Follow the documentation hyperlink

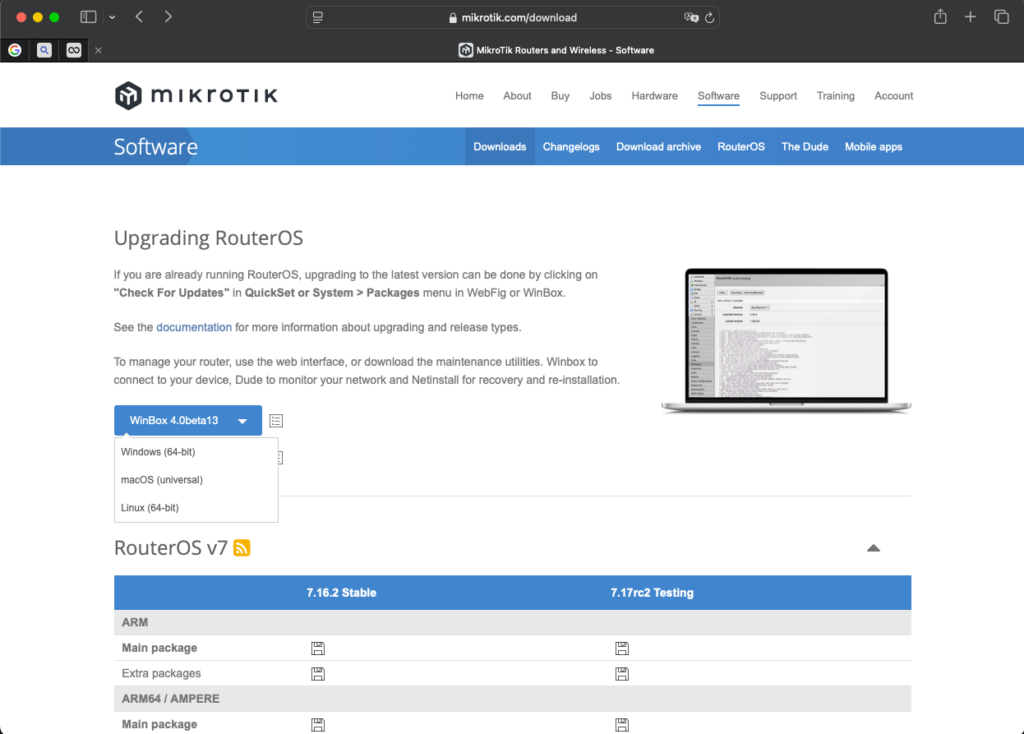point(194,327)
